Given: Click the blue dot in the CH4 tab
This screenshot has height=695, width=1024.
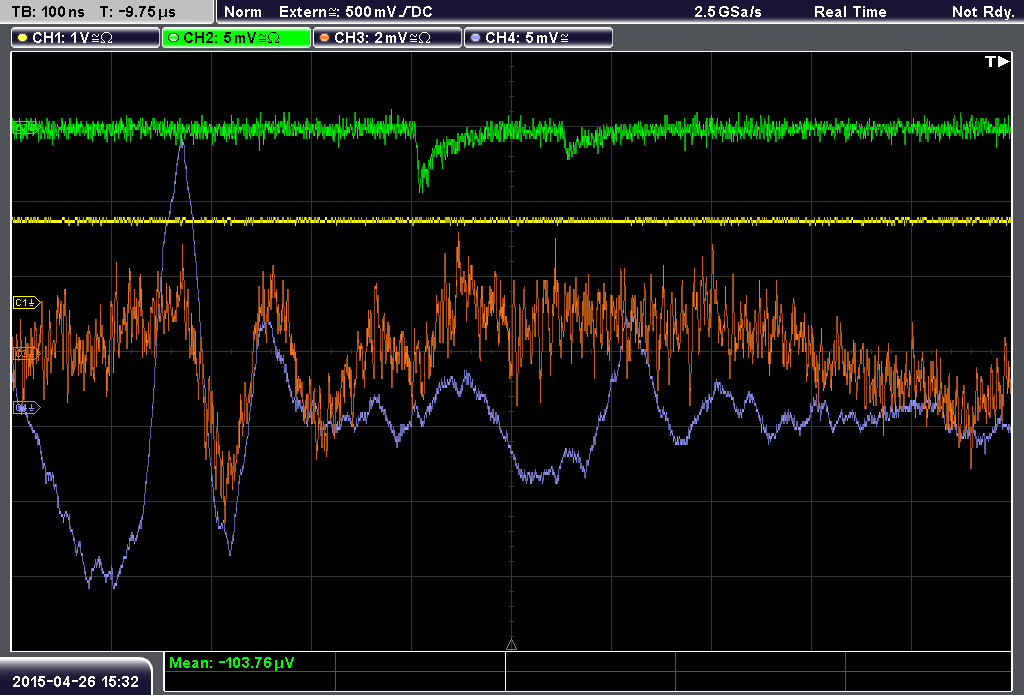Looking at the screenshot, I should (475, 38).
